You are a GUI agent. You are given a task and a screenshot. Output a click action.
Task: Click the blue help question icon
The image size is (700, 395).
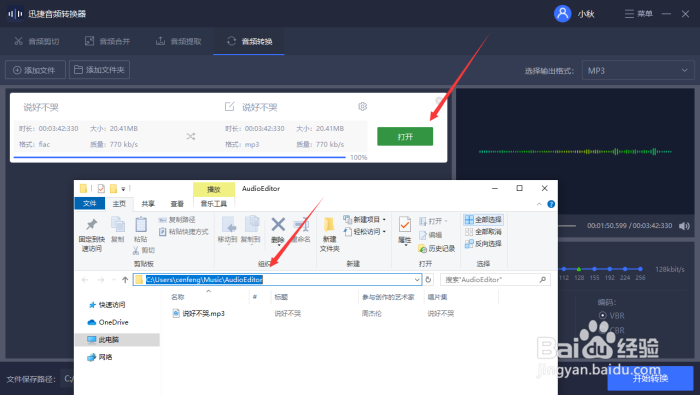pyautogui.click(x=551, y=204)
